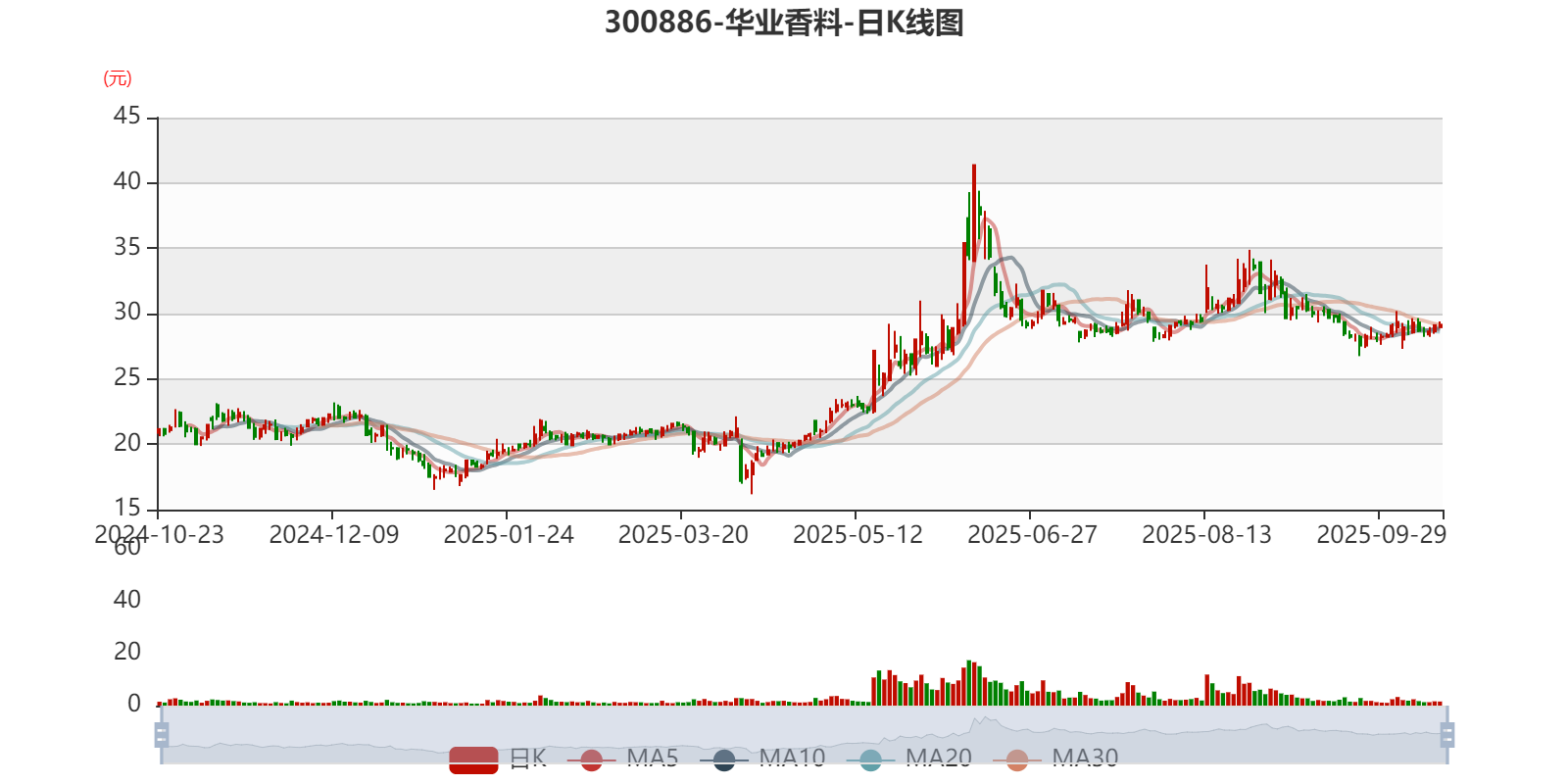Click the 2025-05-12 date axis label
This screenshot has height=784, width=1568.
(857, 534)
